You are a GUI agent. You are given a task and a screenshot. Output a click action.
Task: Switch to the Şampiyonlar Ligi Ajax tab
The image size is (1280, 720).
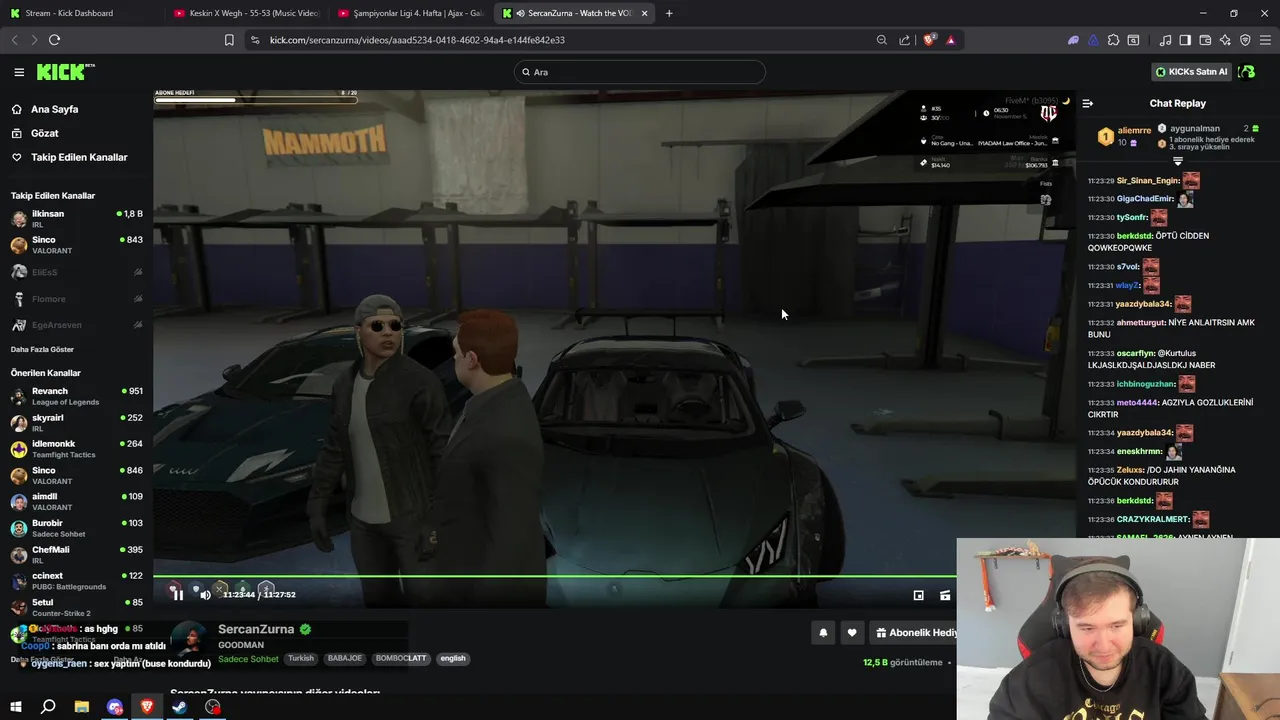[x=410, y=13]
